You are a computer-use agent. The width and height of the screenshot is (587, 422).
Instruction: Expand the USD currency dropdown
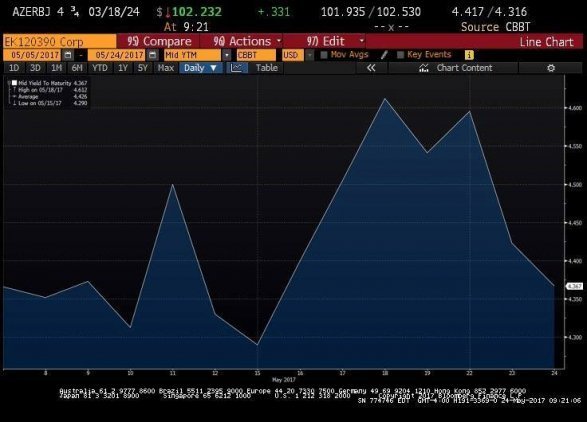tap(310, 55)
